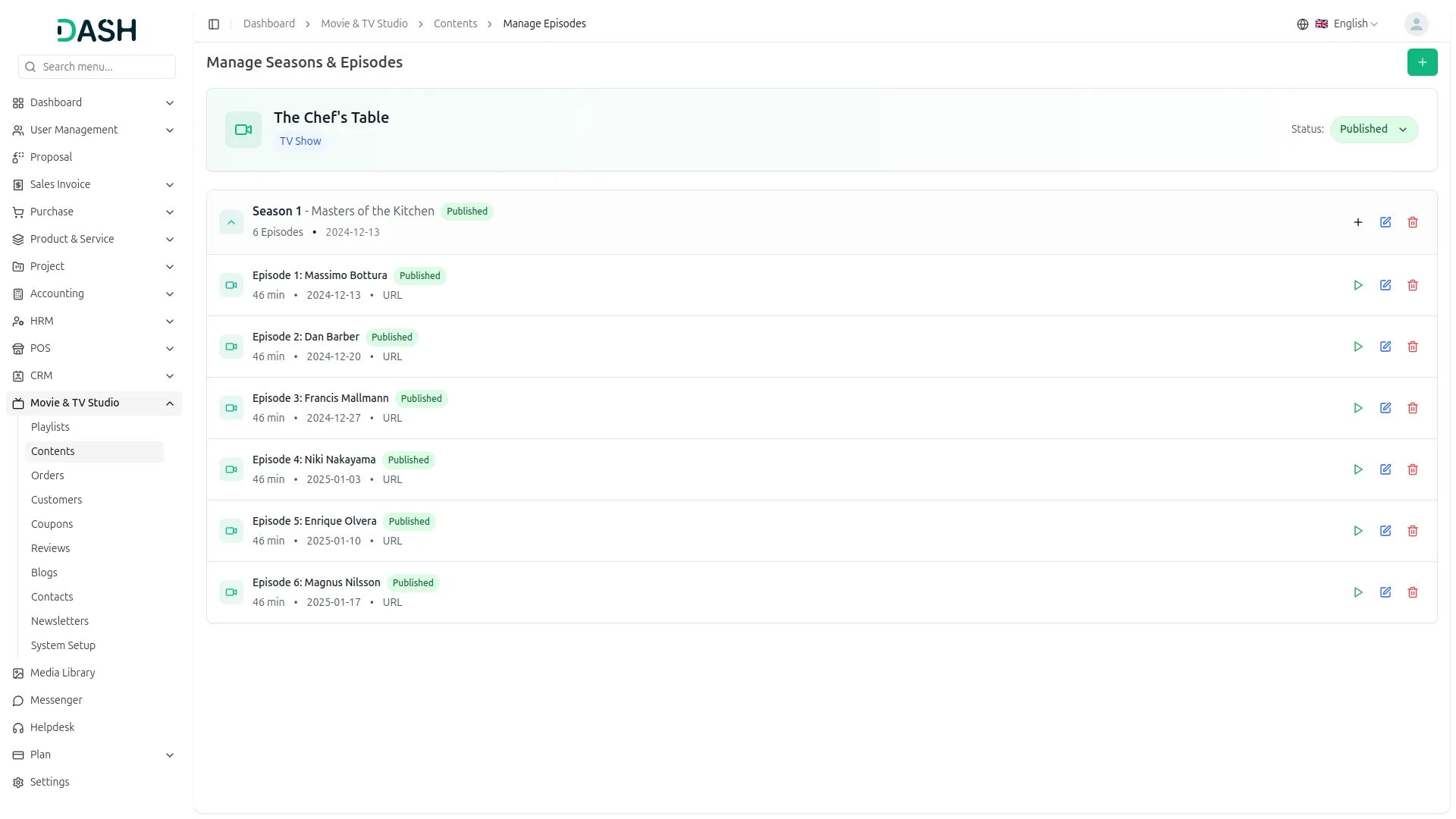Play Episode 6: Magnus Nilsson
Viewport: 1456px width, 819px height.
[1358, 592]
